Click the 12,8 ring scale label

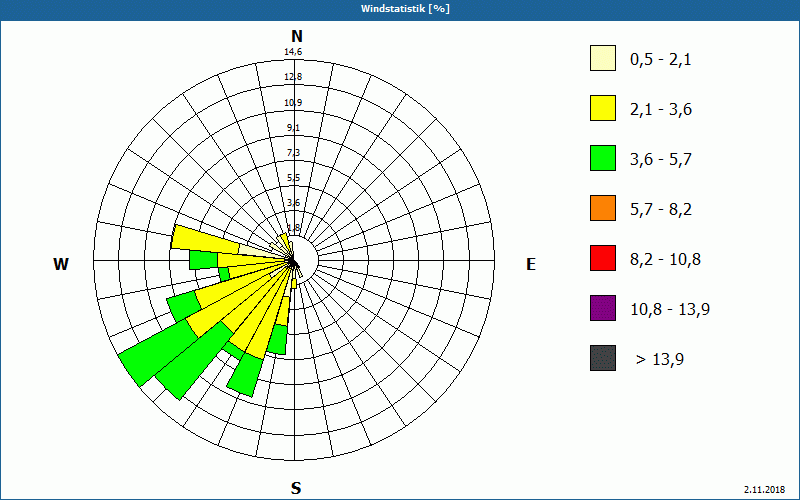click(x=293, y=77)
